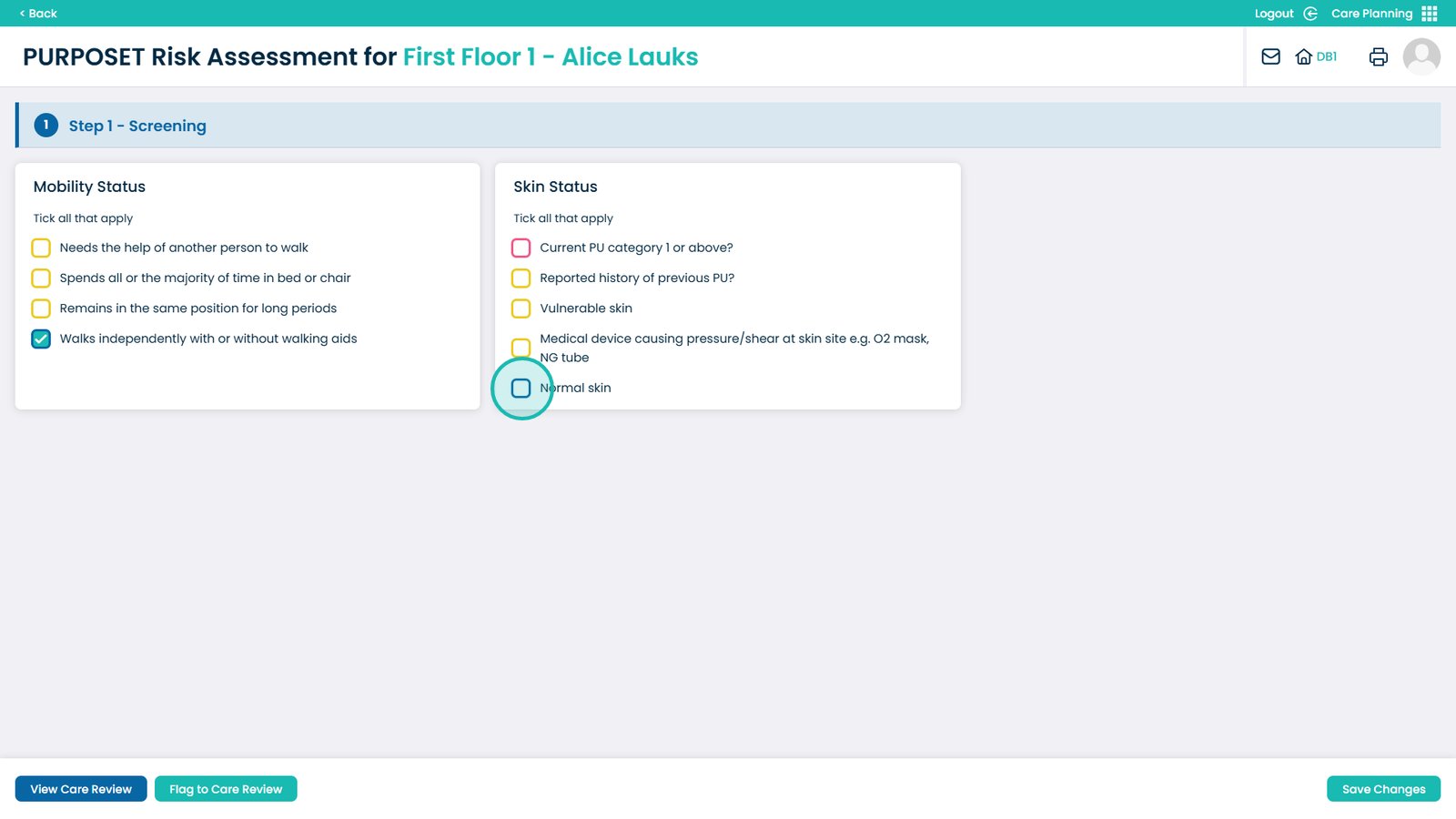Click the printer icon
The width and height of the screenshot is (1456, 819).
(x=1378, y=56)
